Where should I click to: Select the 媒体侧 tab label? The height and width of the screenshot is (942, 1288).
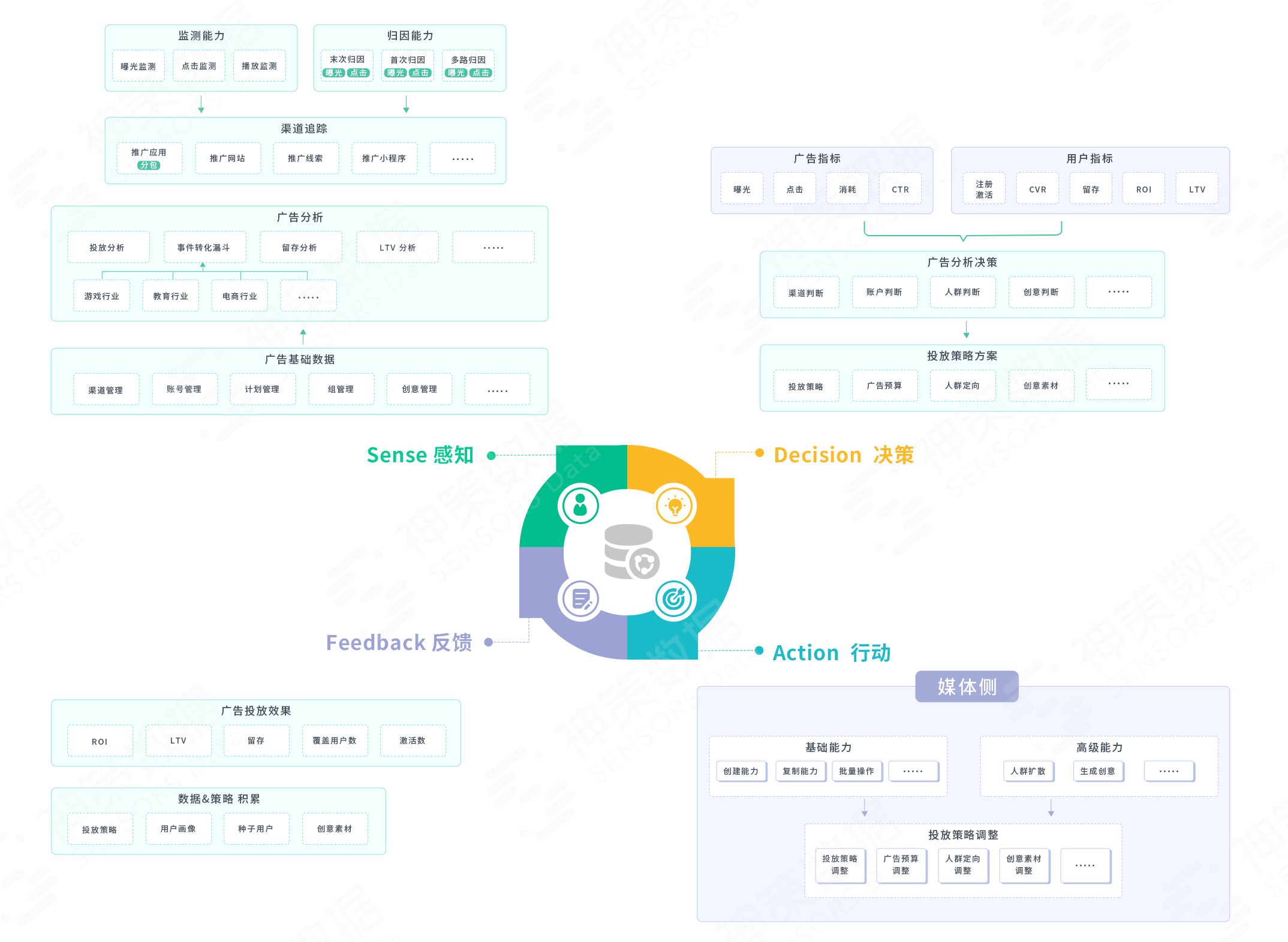(967, 687)
